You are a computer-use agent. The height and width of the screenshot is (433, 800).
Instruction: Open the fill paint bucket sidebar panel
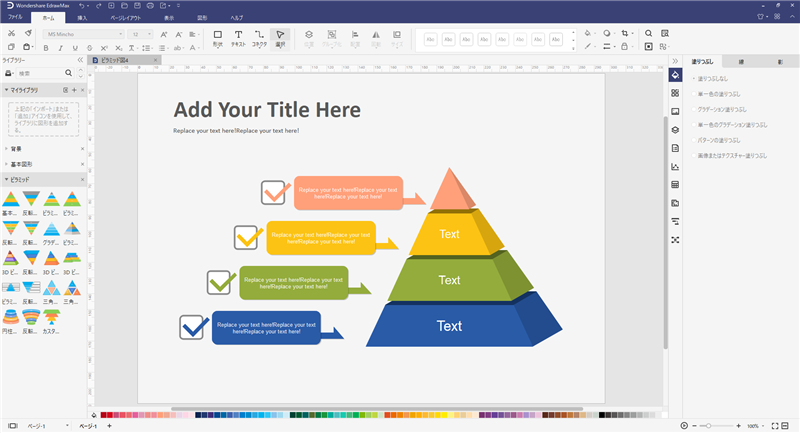point(675,75)
